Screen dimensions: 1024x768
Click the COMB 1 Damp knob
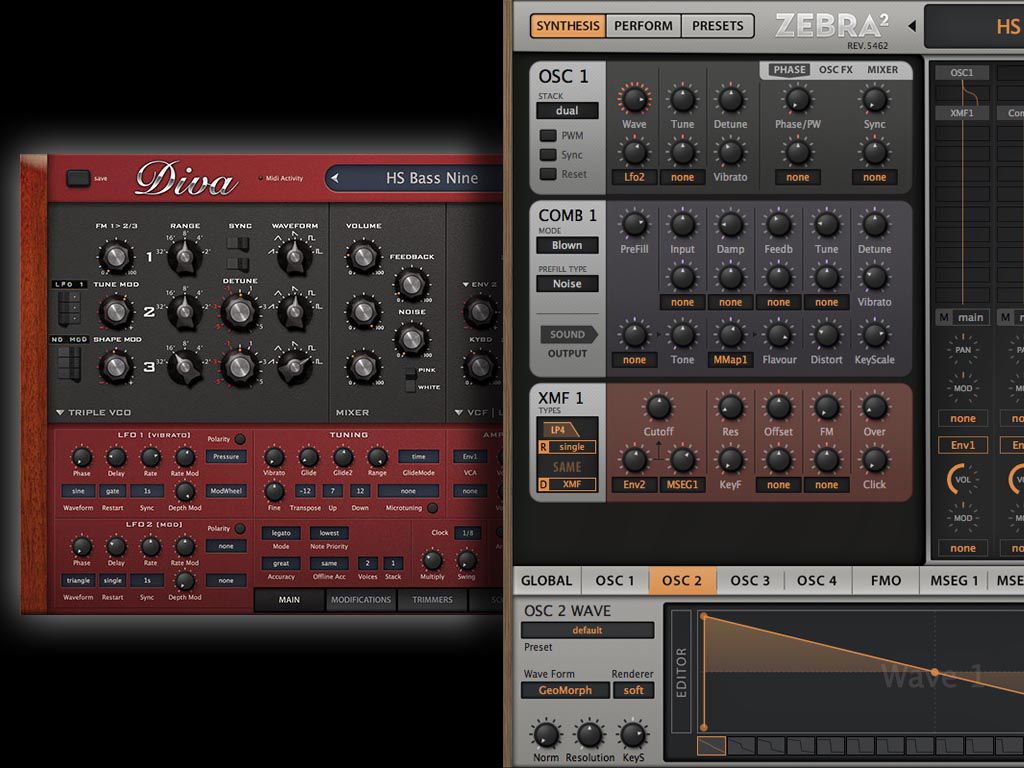[x=730, y=224]
